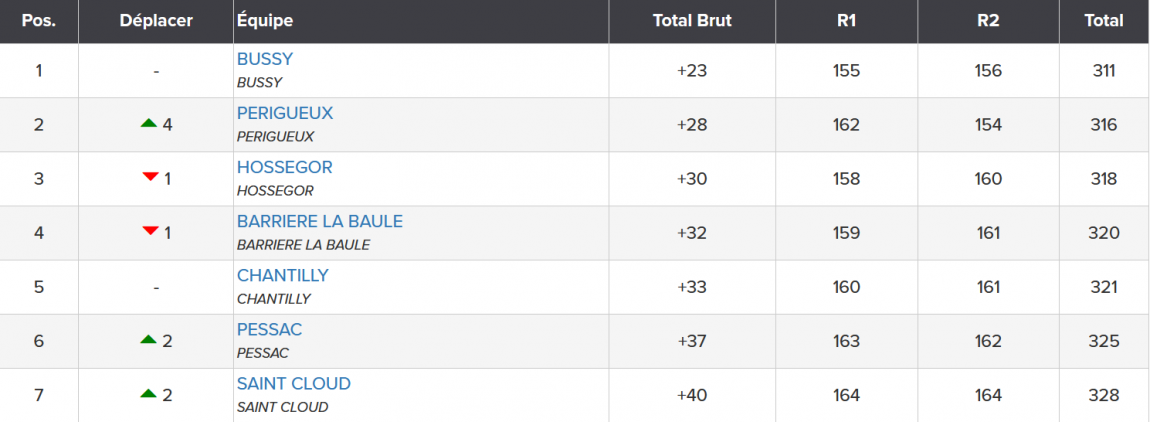1150x422 pixels.
Task: Click red down arrow in HOSSEGOR row
Action: [150, 177]
